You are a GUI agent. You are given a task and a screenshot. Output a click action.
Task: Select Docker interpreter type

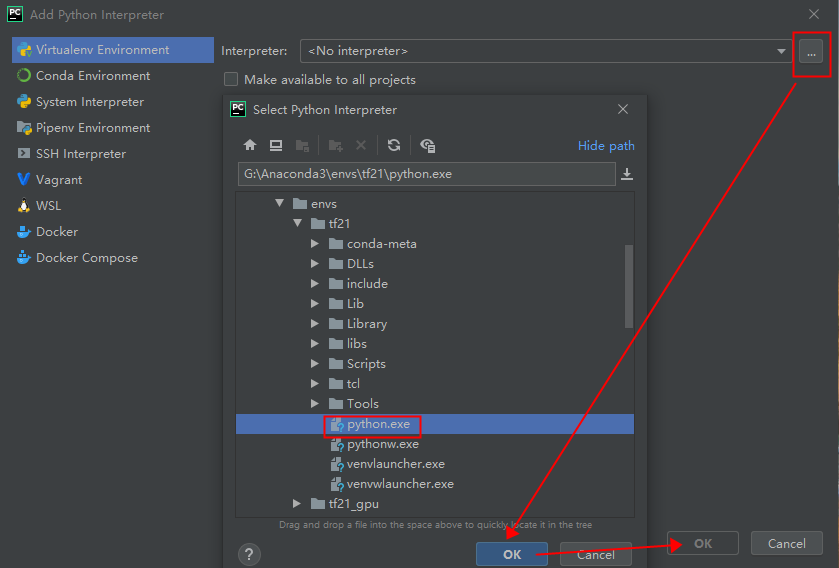[113, 232]
